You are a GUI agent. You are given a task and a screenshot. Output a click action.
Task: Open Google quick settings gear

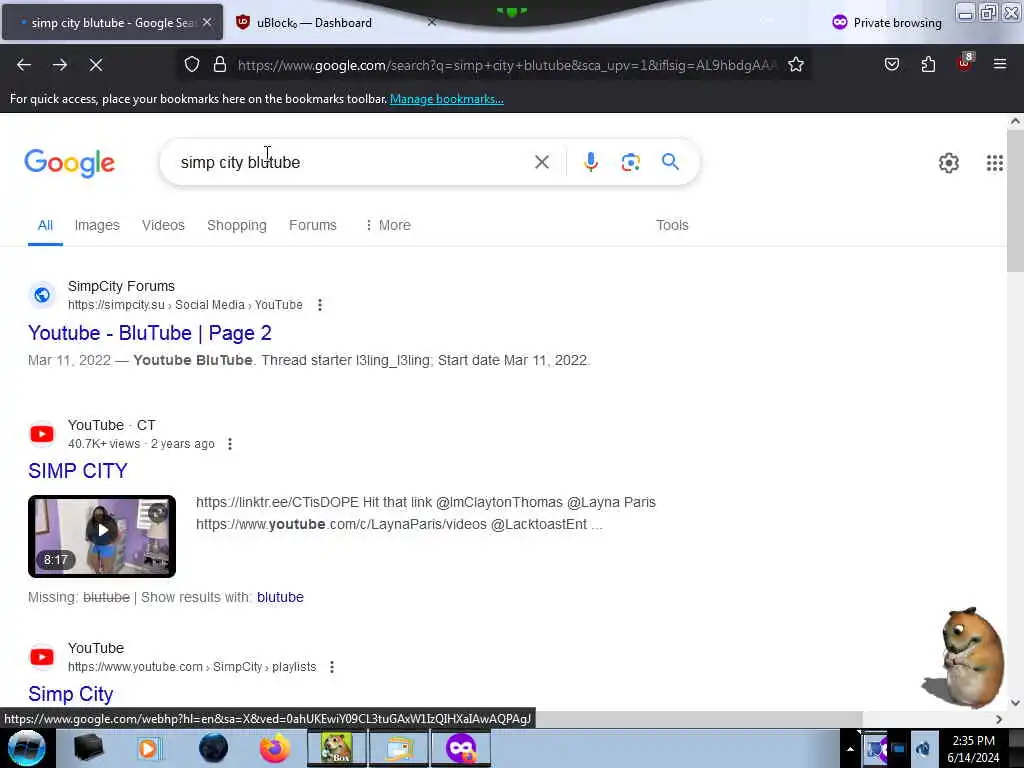pyautogui.click(x=948, y=163)
